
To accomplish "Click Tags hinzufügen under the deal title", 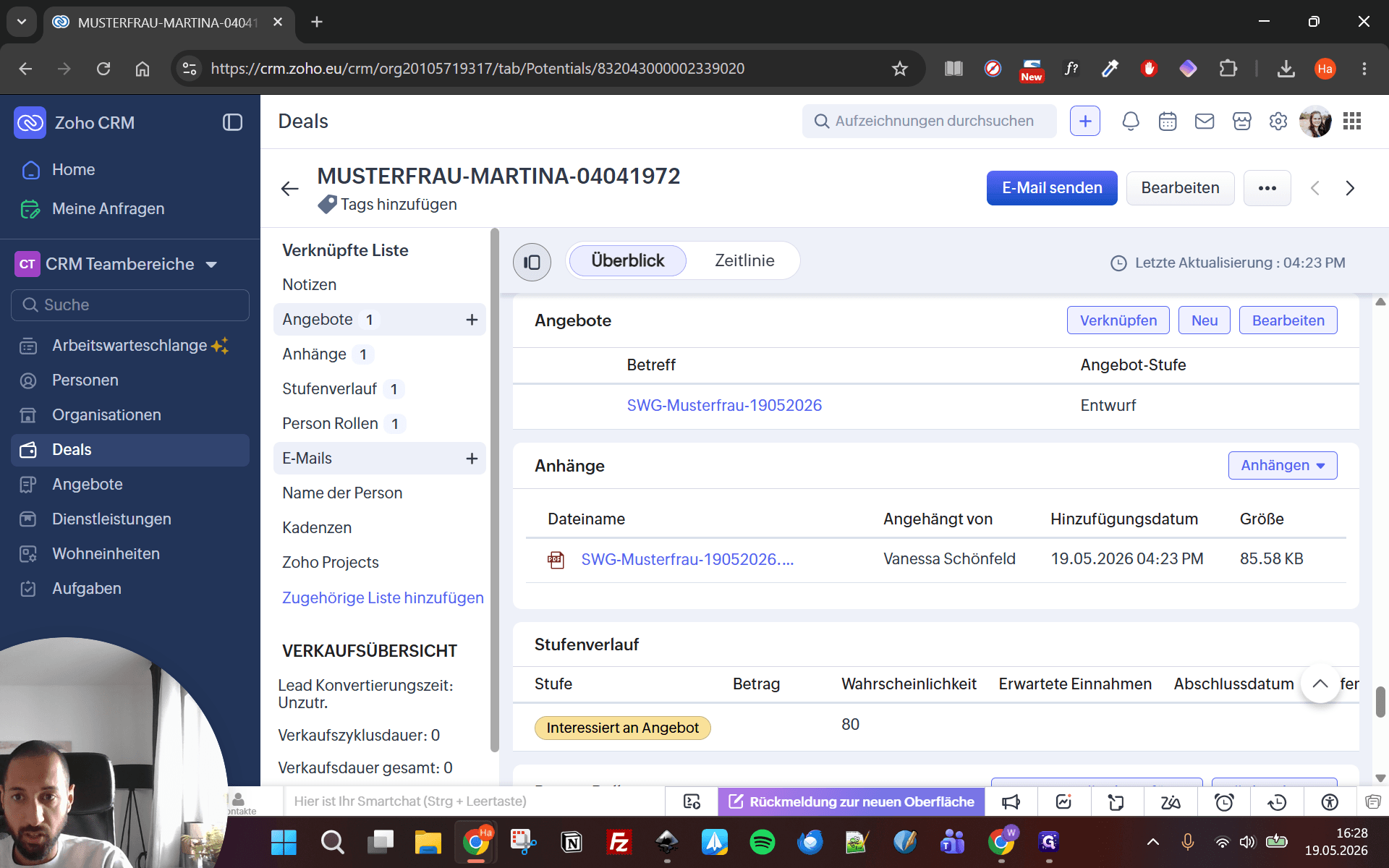I will click(399, 205).
